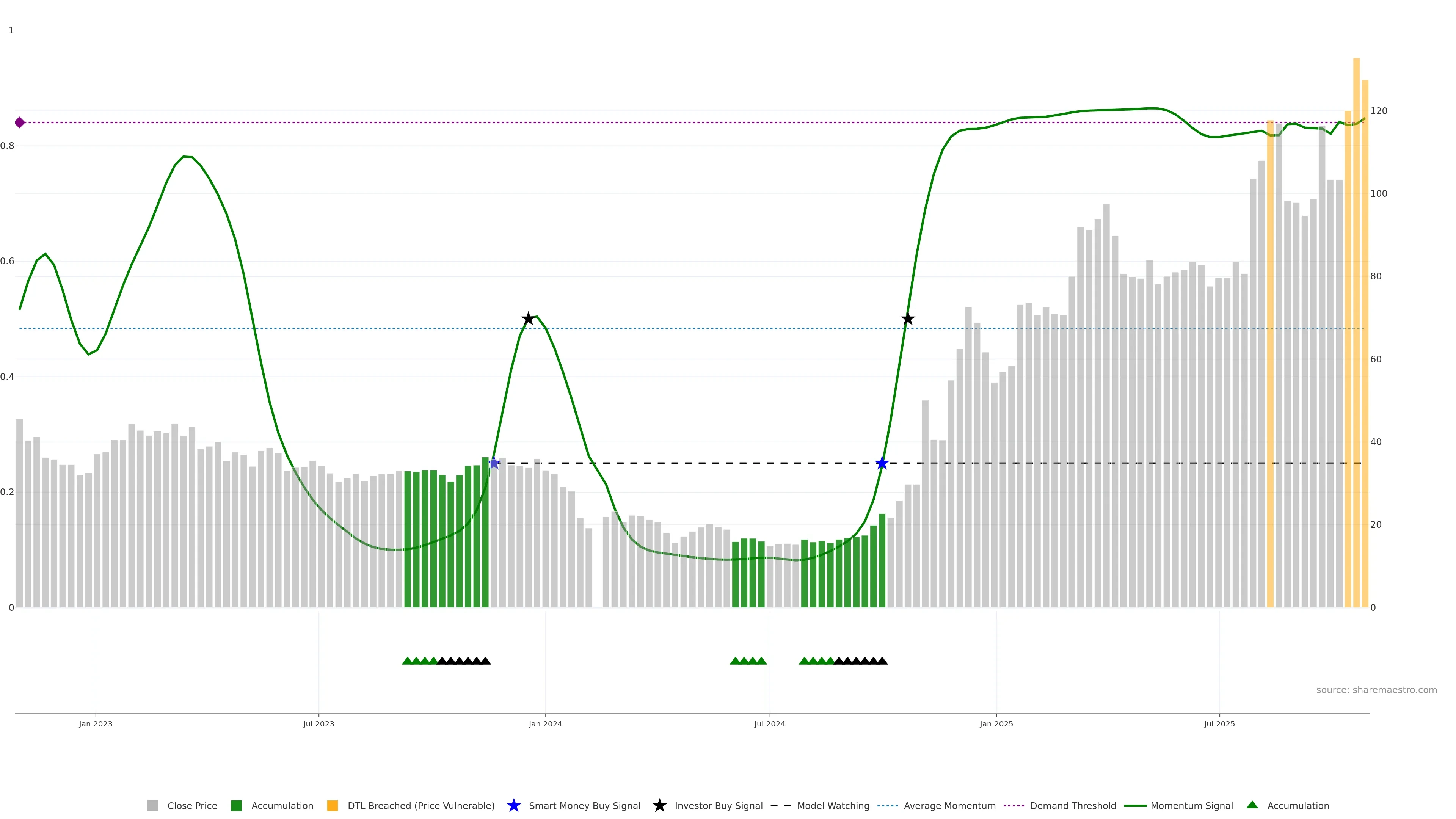Click the green triangle Accumulation legend icon
This screenshot has height=819, width=1456.
1252,805
